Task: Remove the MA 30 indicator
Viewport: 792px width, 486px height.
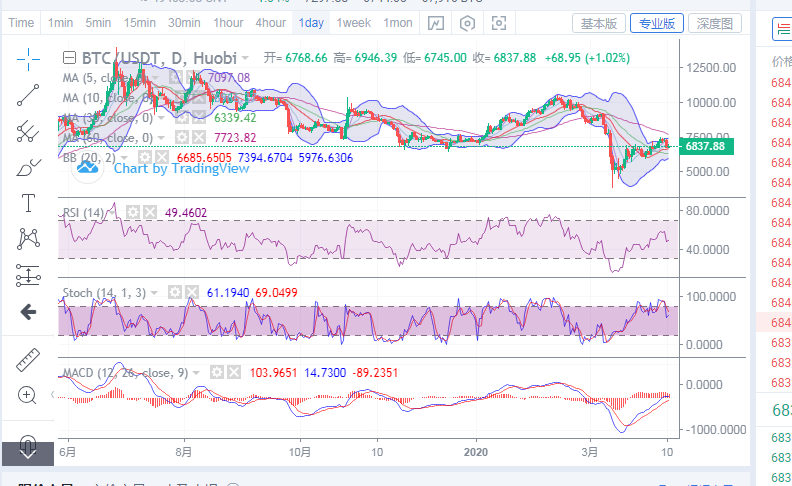Action: pyautogui.click(x=199, y=118)
